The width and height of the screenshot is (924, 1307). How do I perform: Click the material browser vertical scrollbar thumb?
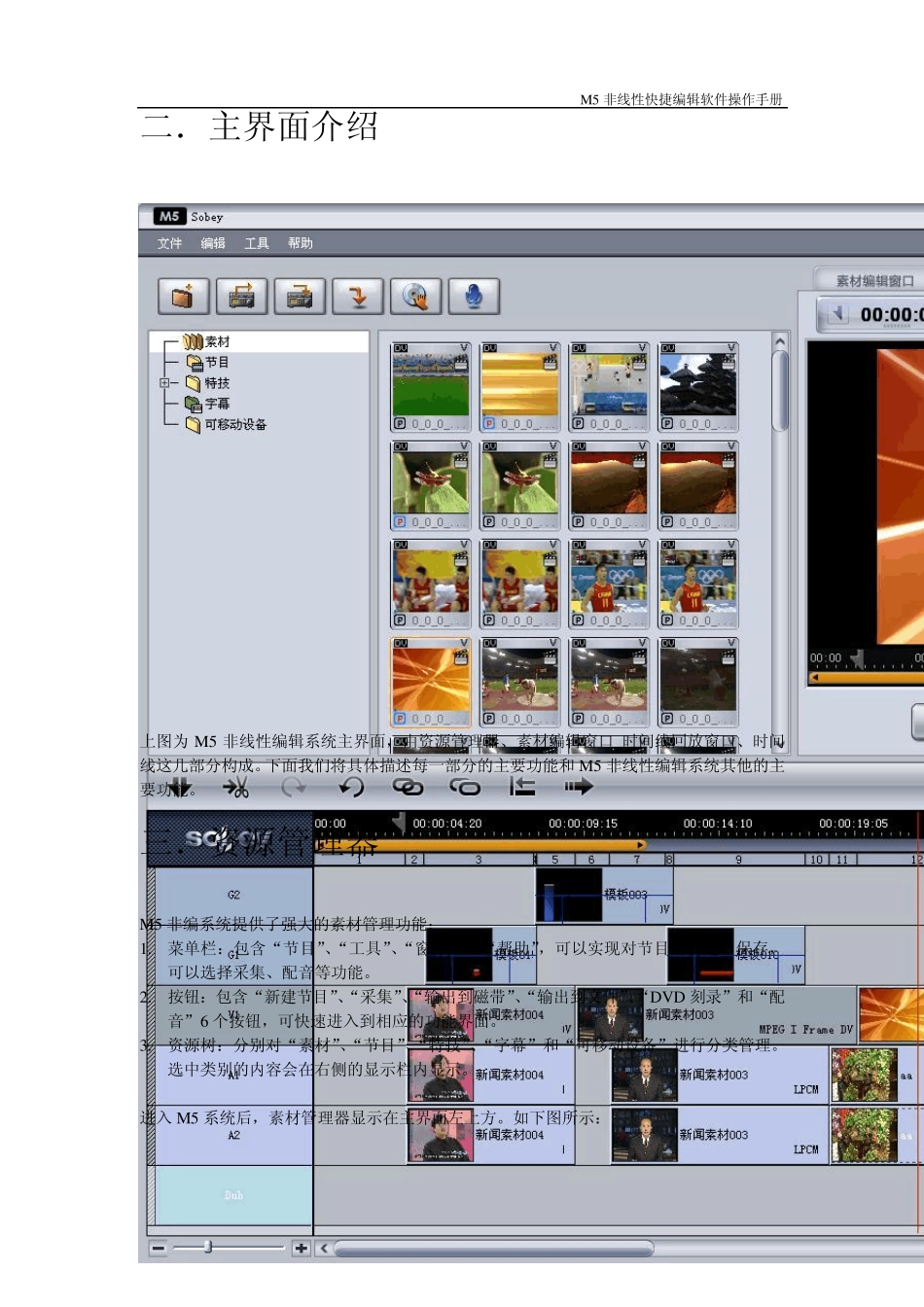click(780, 391)
